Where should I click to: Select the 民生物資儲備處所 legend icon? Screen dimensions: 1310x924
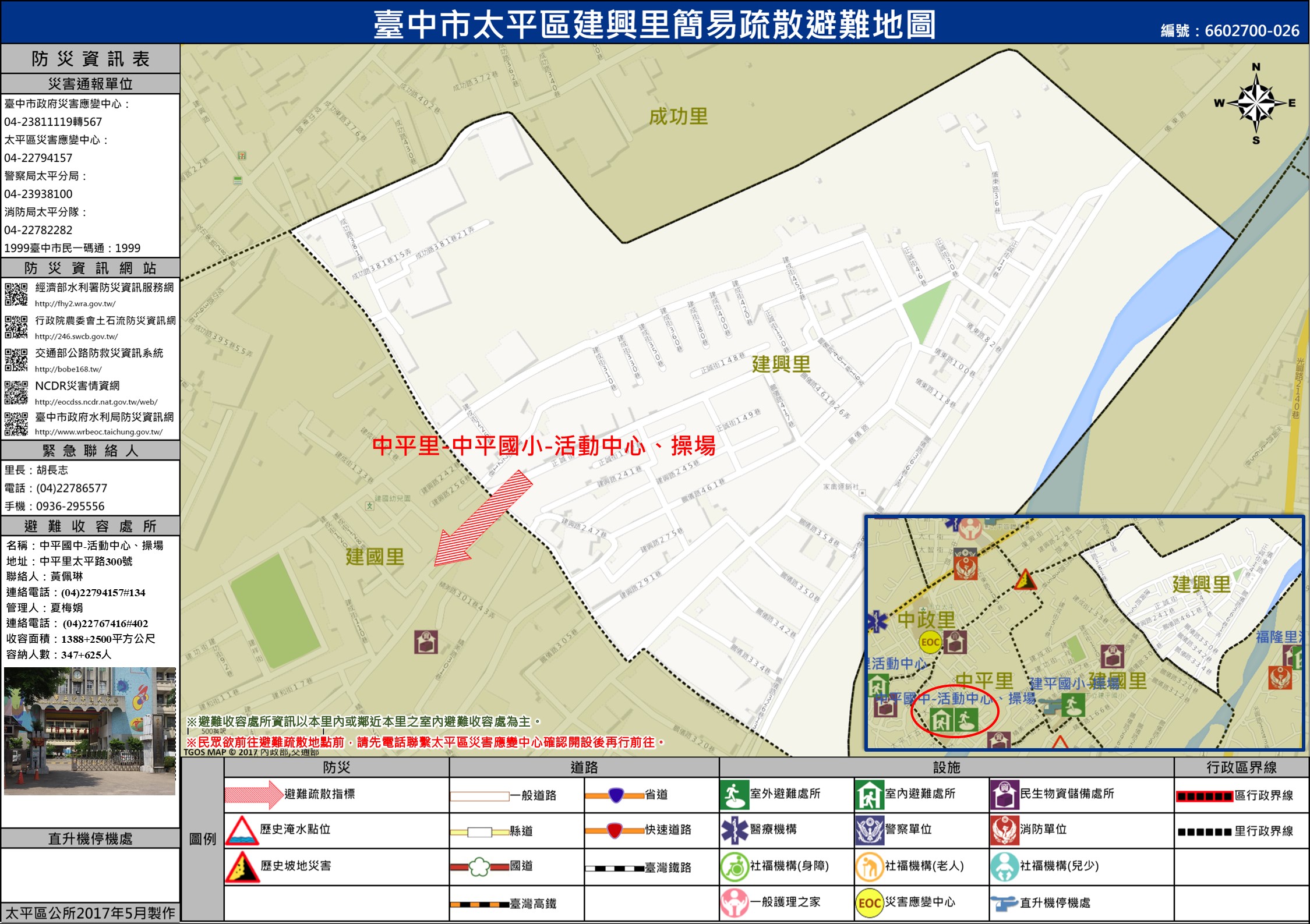1004,795
